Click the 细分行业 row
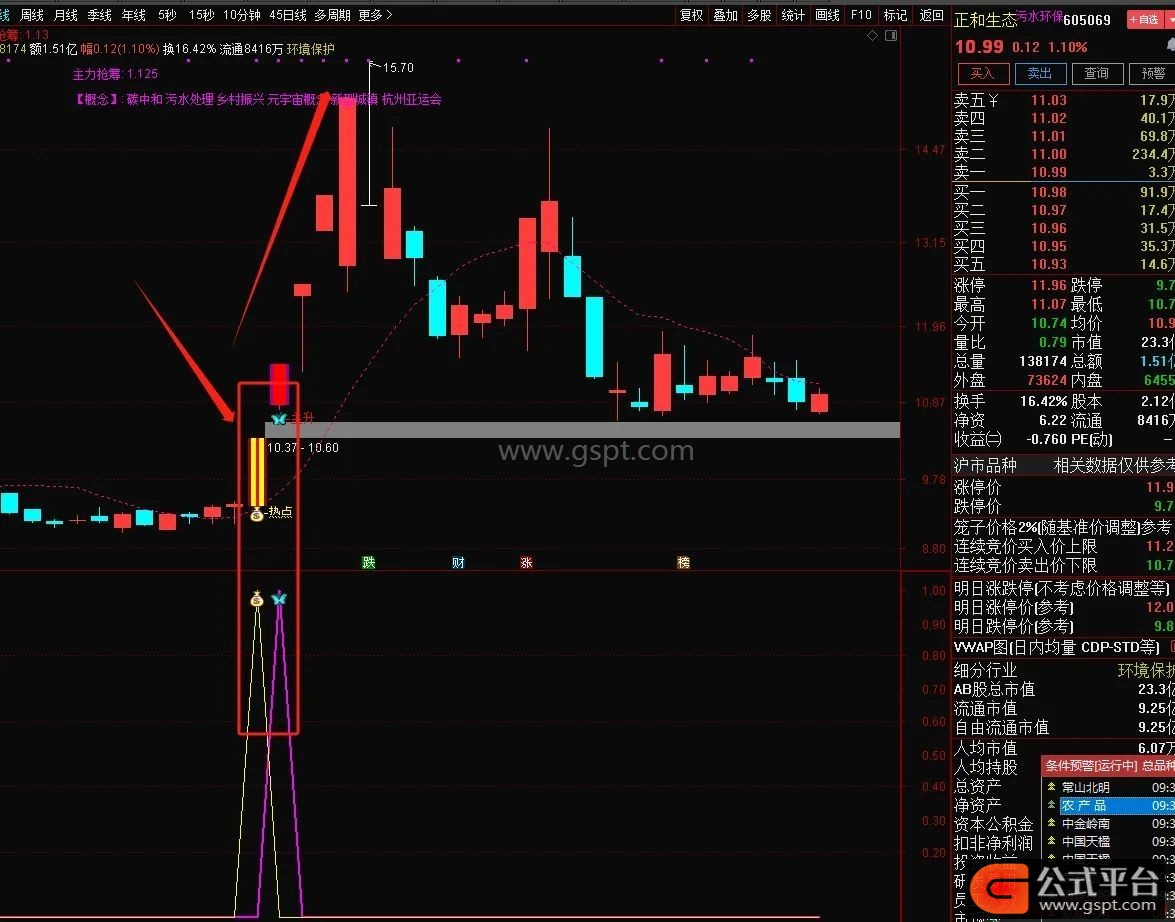Viewport: 1175px width, 922px height. point(1064,670)
